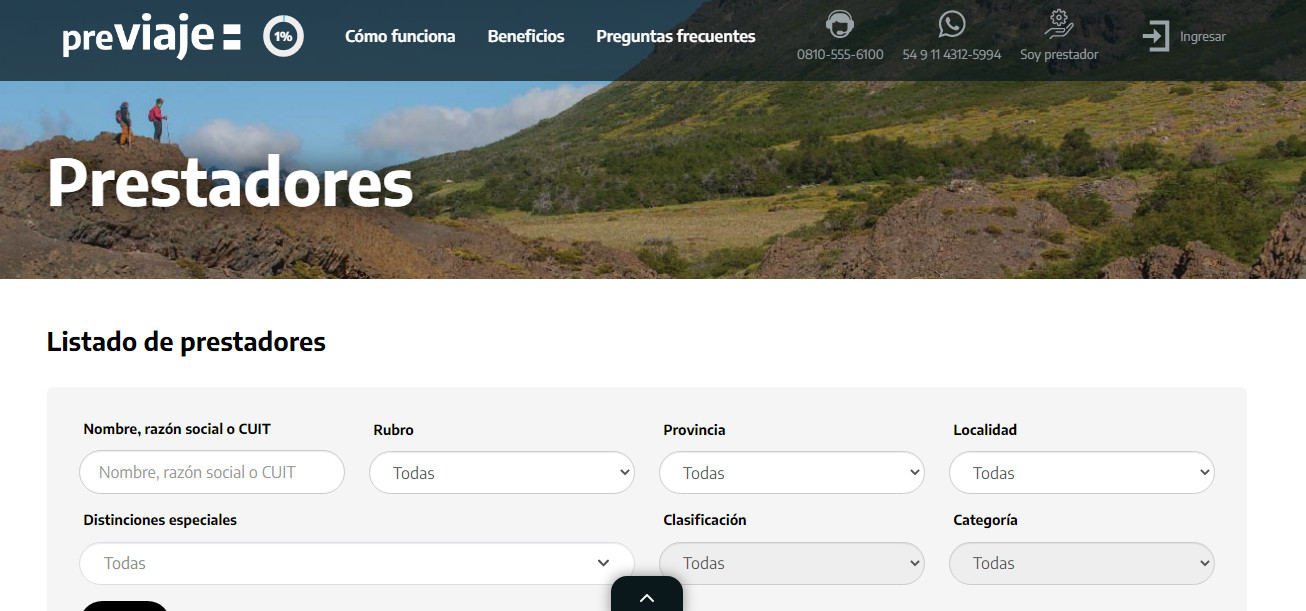Click the 1% circular progress indicator
Viewport: 1306px width, 611px height.
tap(283, 37)
